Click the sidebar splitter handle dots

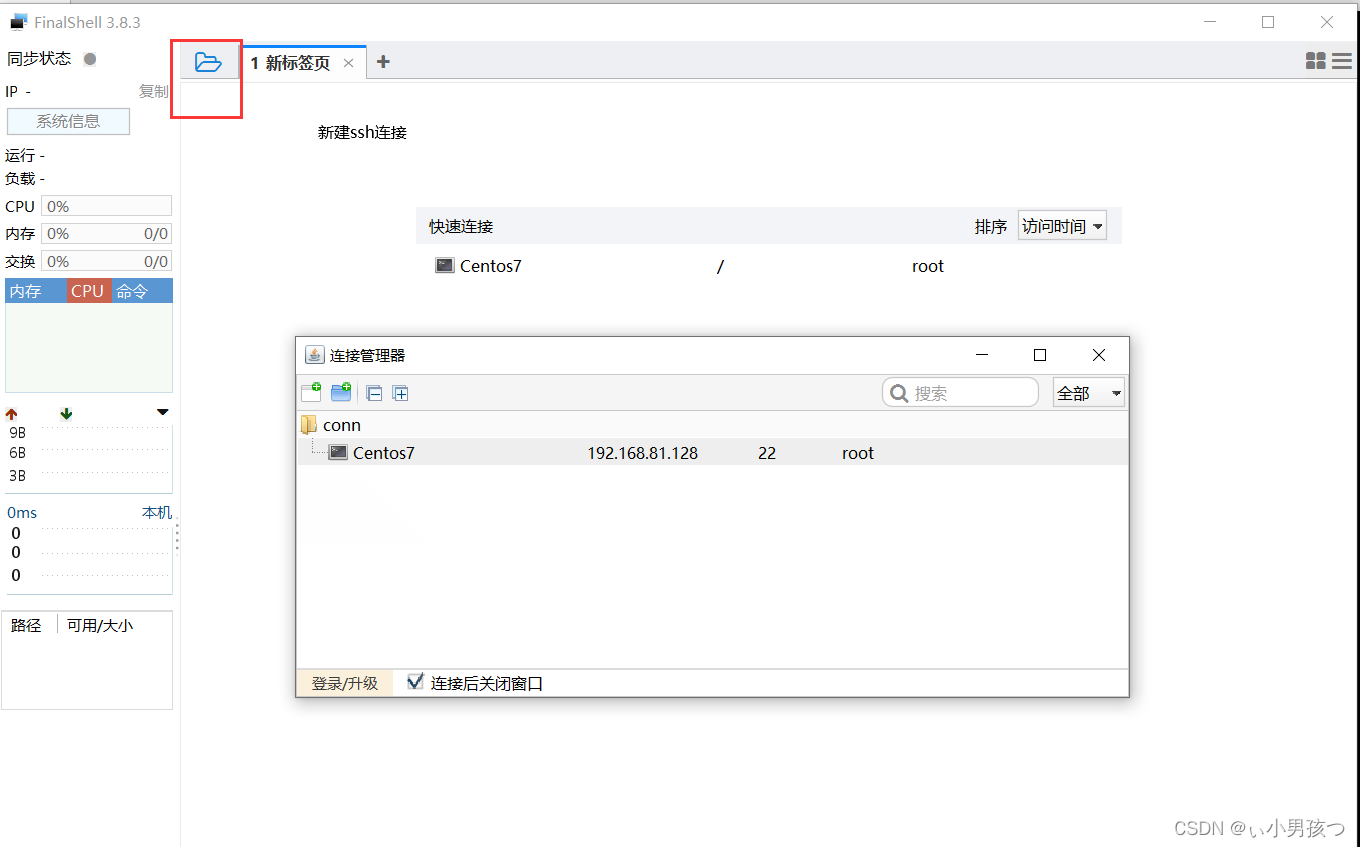[177, 536]
